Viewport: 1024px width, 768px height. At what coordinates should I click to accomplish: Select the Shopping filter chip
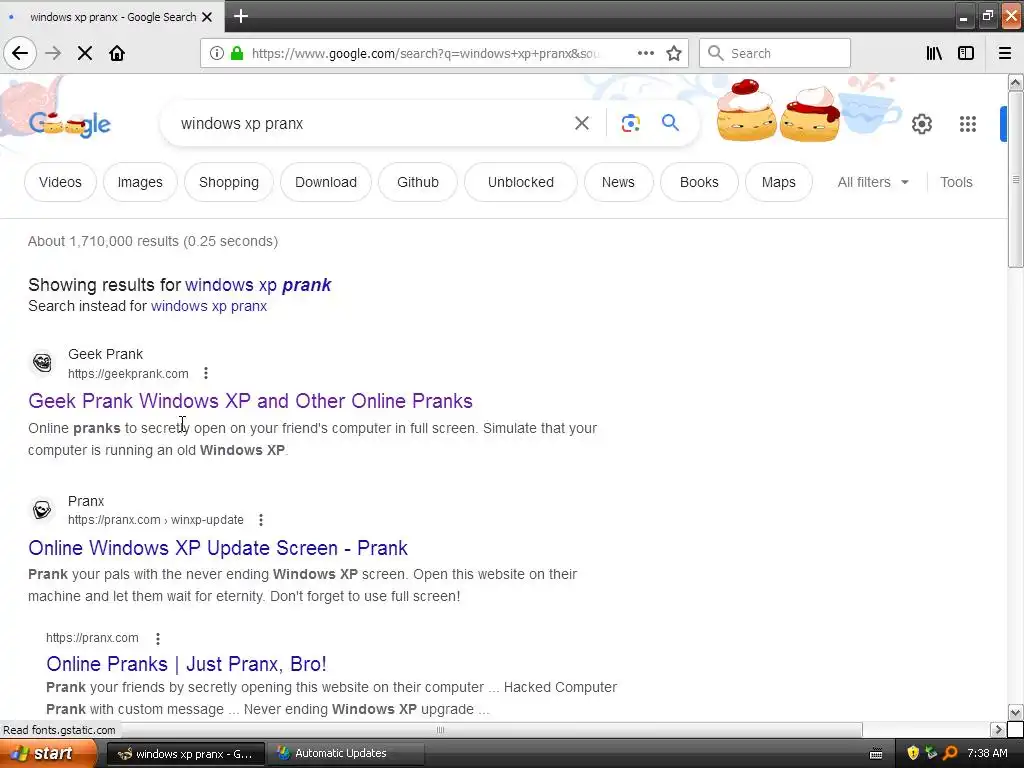[229, 182]
